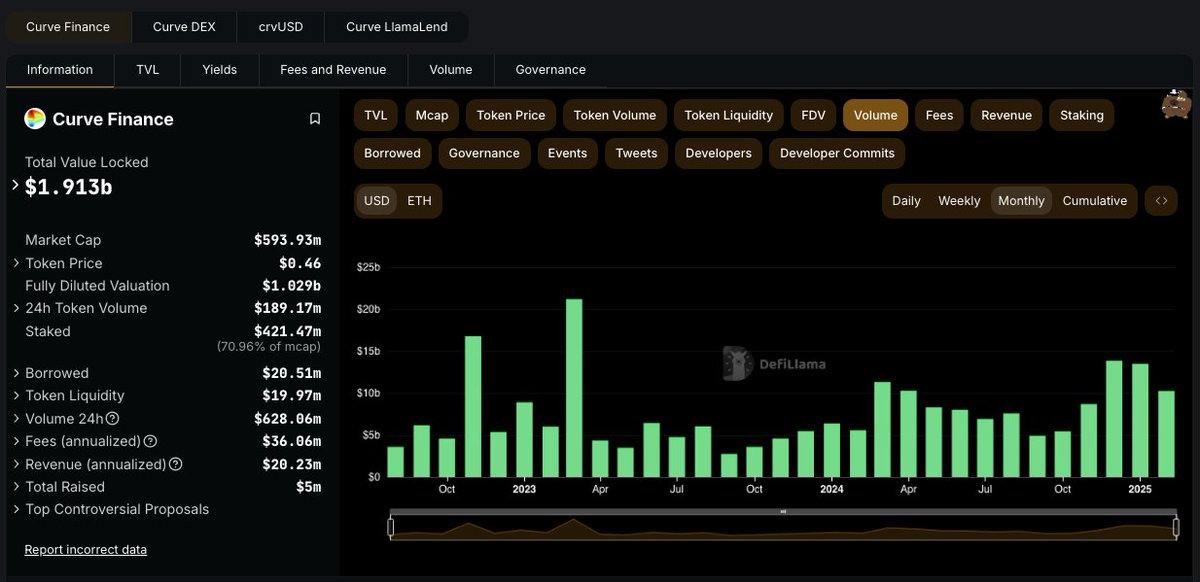Viewport: 1200px width, 582px height.
Task: Expand the Revenue (annualized) row
Action: click(16, 464)
